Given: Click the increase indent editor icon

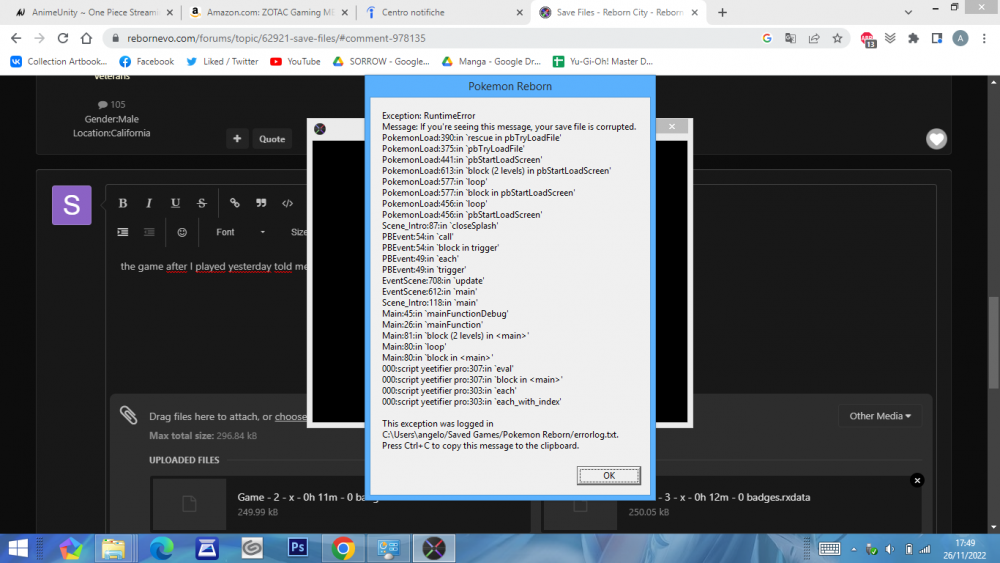Looking at the screenshot, I should (x=123, y=232).
